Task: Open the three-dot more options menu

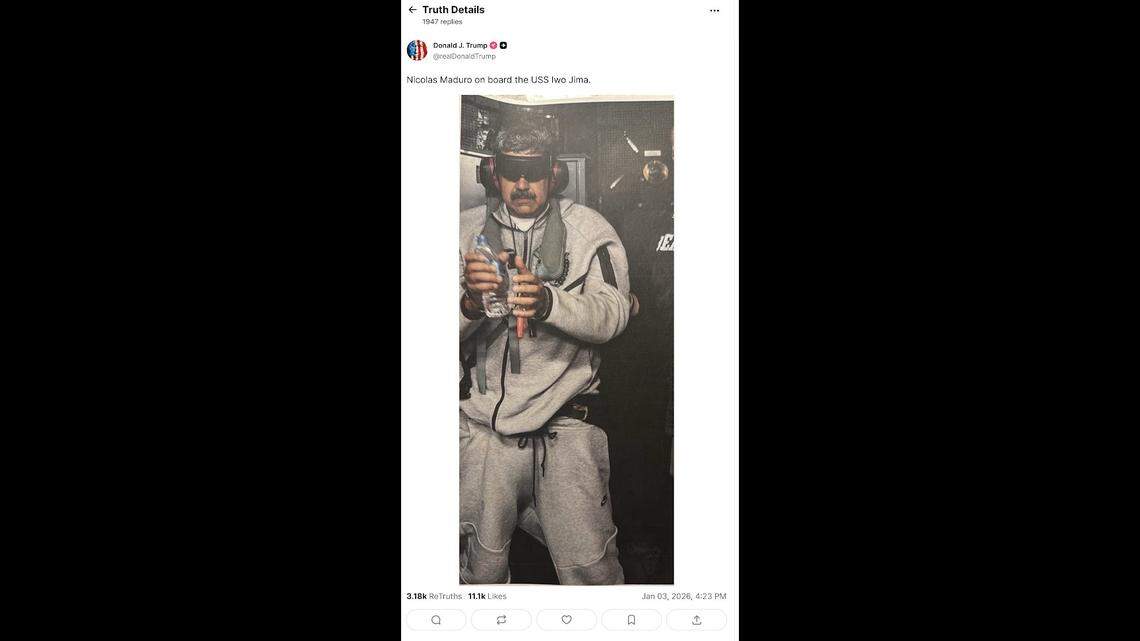Action: coord(715,11)
